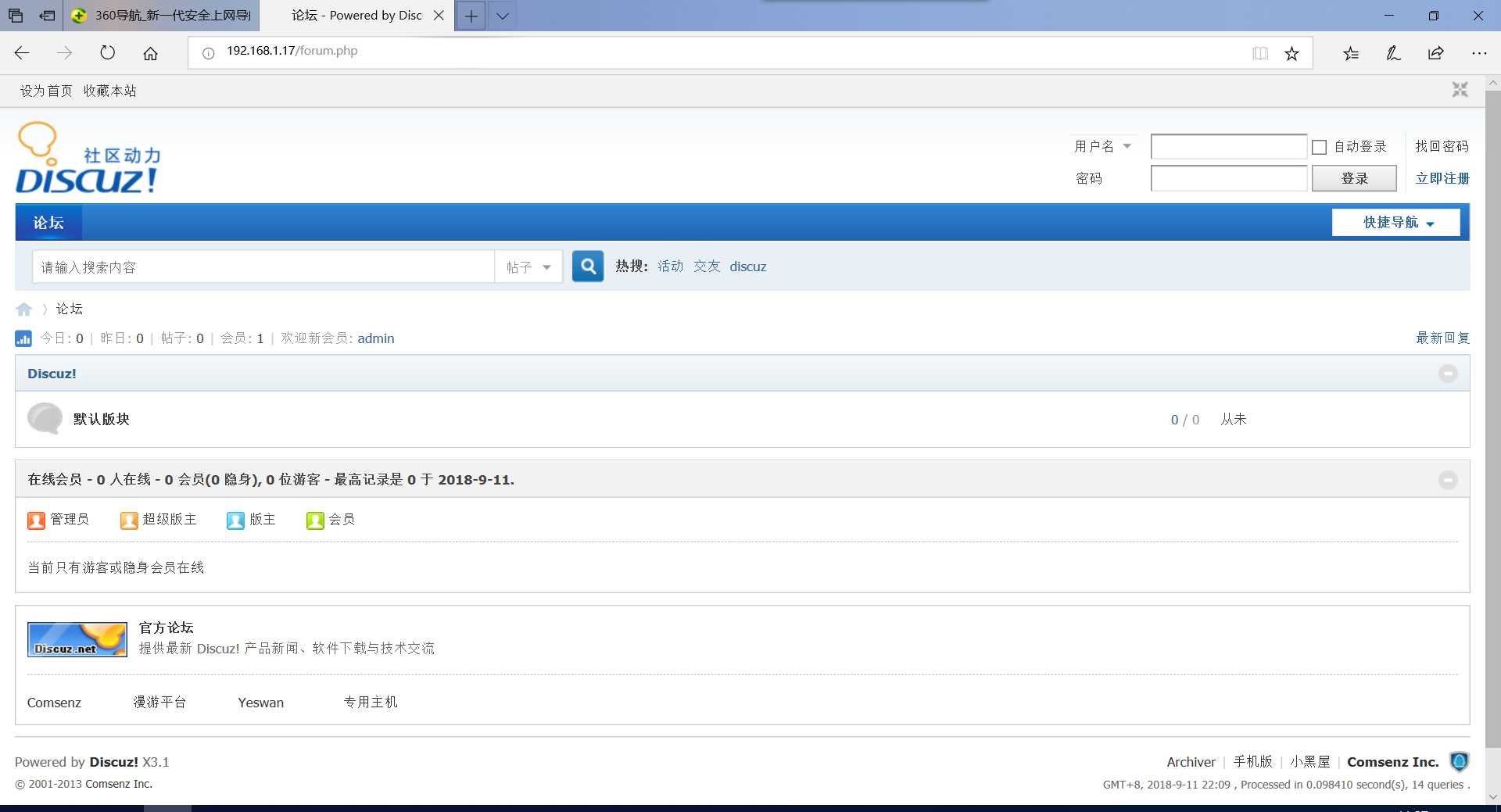Enable the 自动登录 checkbox

click(x=1320, y=147)
